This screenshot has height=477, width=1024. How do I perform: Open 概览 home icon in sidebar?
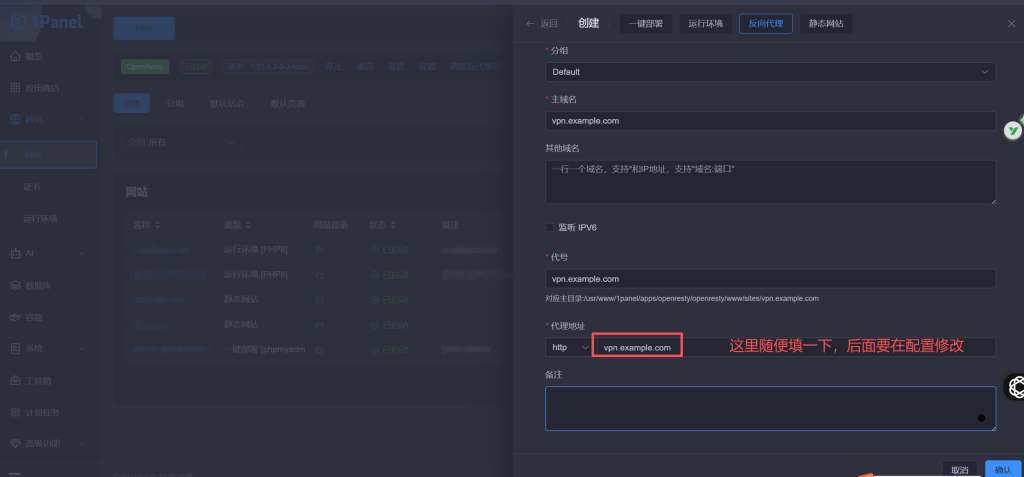(15, 56)
